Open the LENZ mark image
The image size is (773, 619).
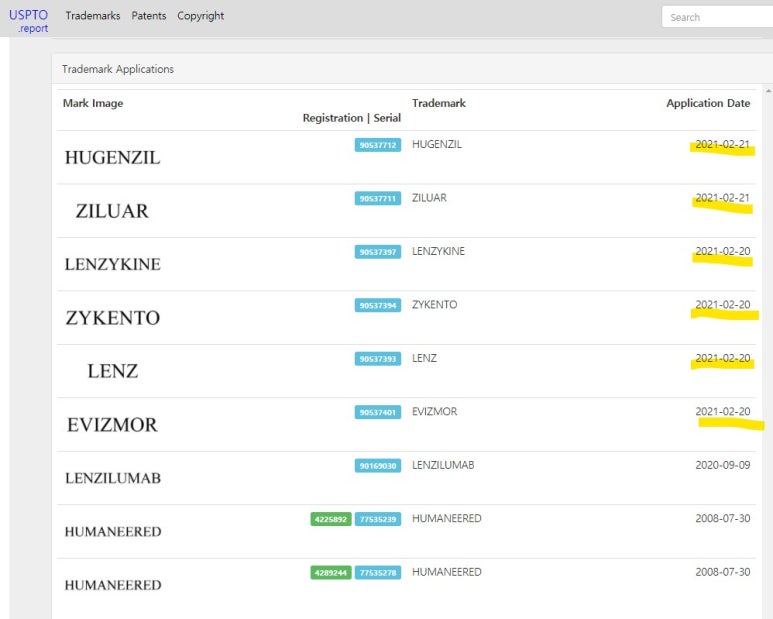tap(113, 371)
